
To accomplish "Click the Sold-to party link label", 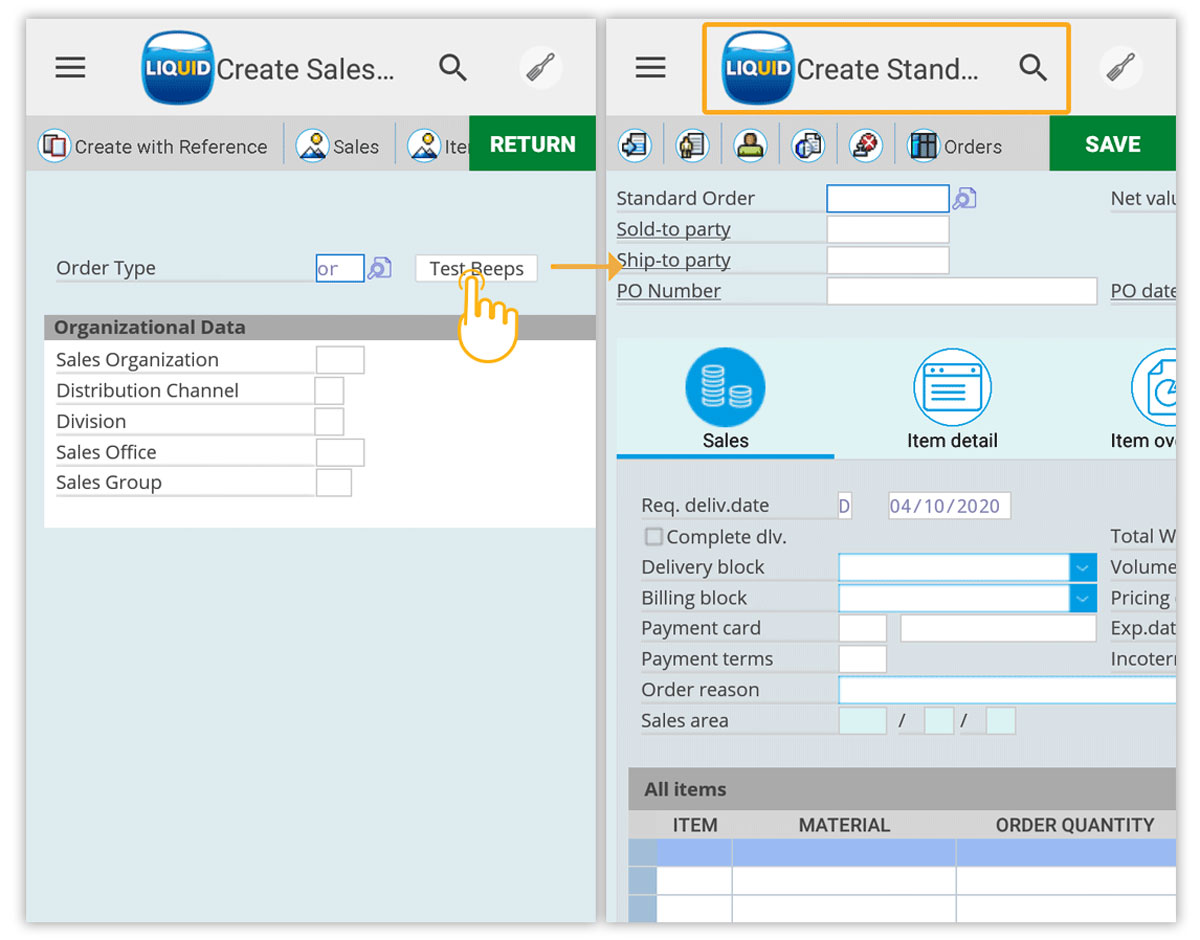I will click(x=674, y=229).
